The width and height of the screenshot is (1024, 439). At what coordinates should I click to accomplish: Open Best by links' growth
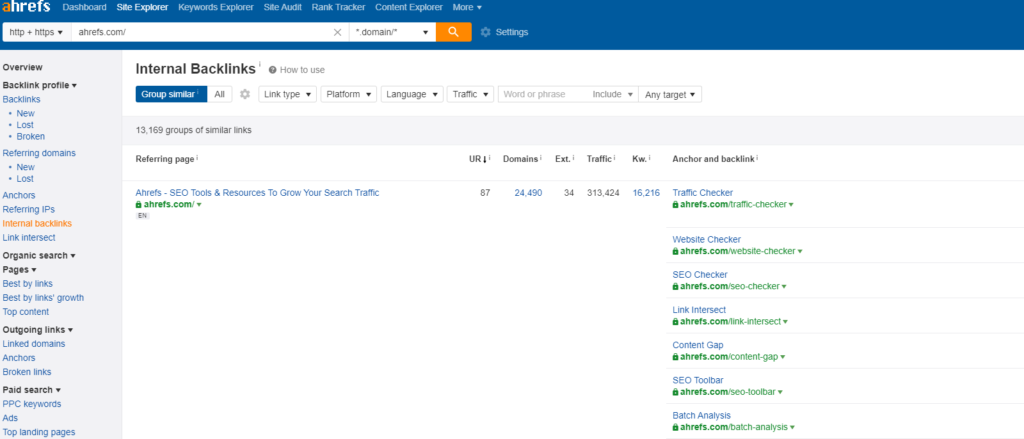click(x=43, y=298)
